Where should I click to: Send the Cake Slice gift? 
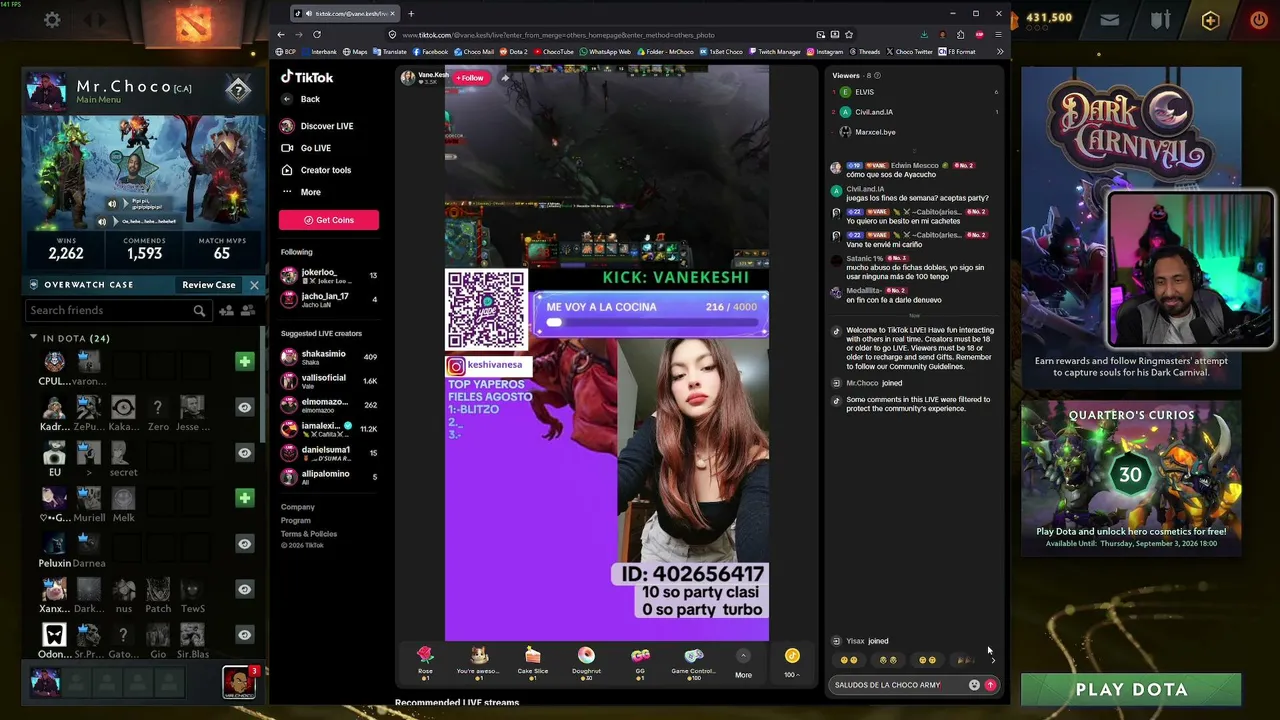pos(533,661)
